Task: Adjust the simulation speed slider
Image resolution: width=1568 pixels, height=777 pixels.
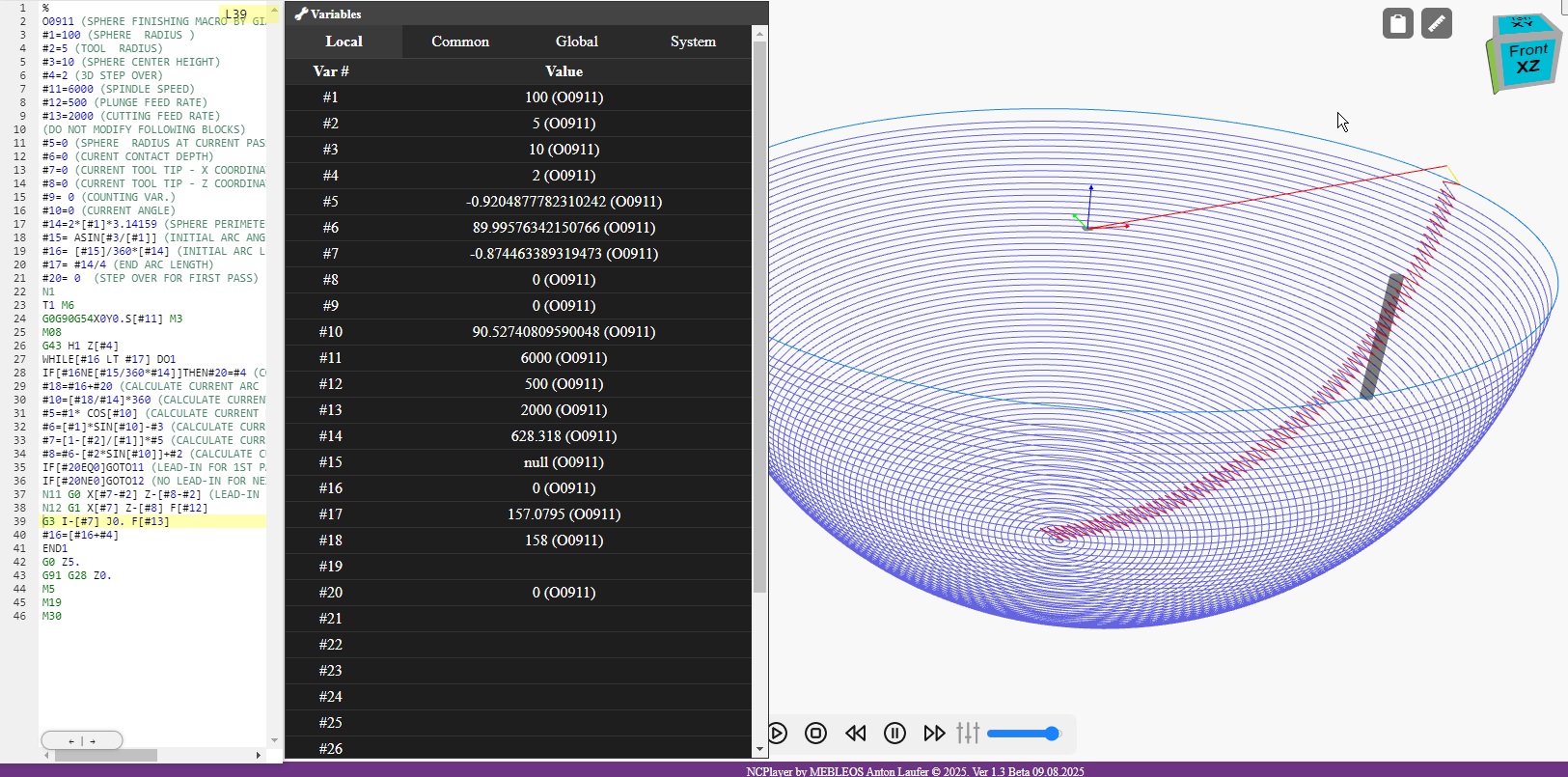Action: click(1024, 734)
